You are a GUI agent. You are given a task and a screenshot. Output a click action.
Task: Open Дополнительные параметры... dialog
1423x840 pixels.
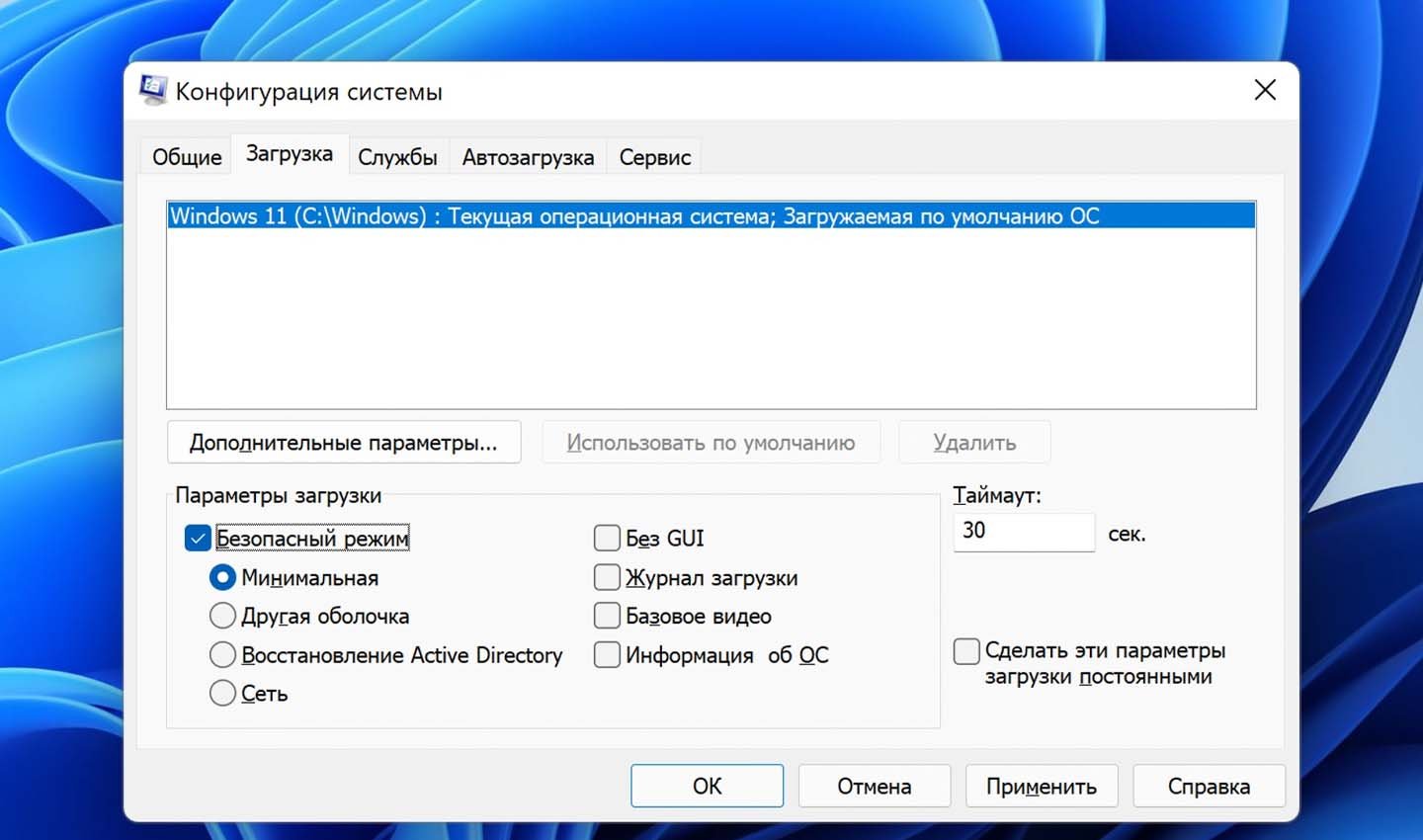pos(344,442)
